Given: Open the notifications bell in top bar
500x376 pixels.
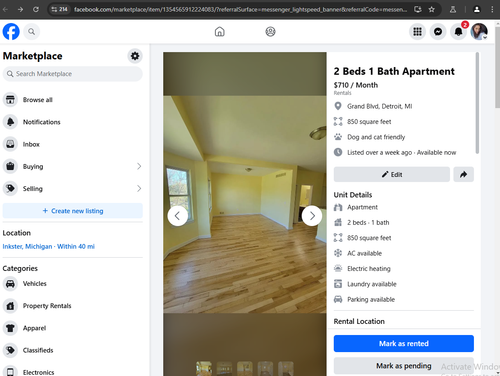Looking at the screenshot, I should (459, 32).
